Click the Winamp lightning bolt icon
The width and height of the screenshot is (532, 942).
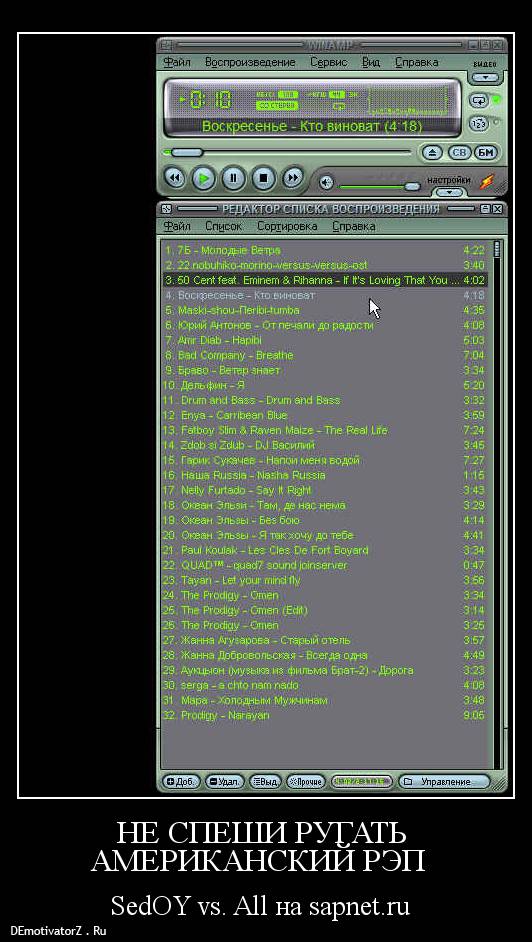pos(487,181)
